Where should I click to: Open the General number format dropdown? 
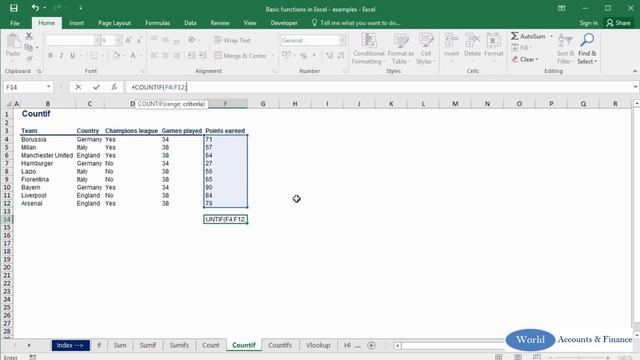point(342,40)
